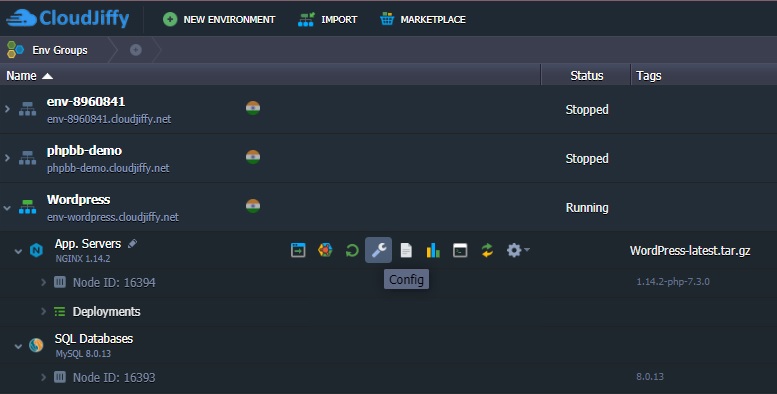Open the Add-ons icon for App Servers
The height and width of the screenshot is (394, 777).
coord(325,250)
